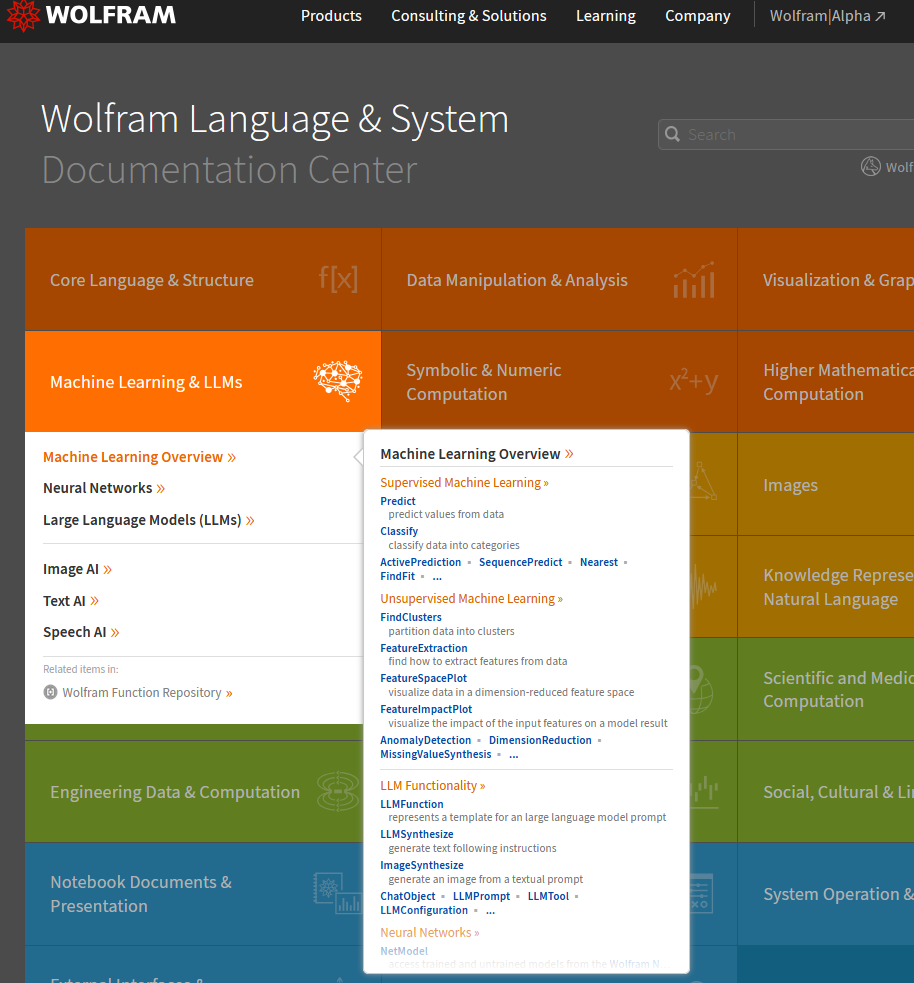This screenshot has width=914, height=983.
Task: Select the Core Language & Structure tile
Action: tap(203, 280)
